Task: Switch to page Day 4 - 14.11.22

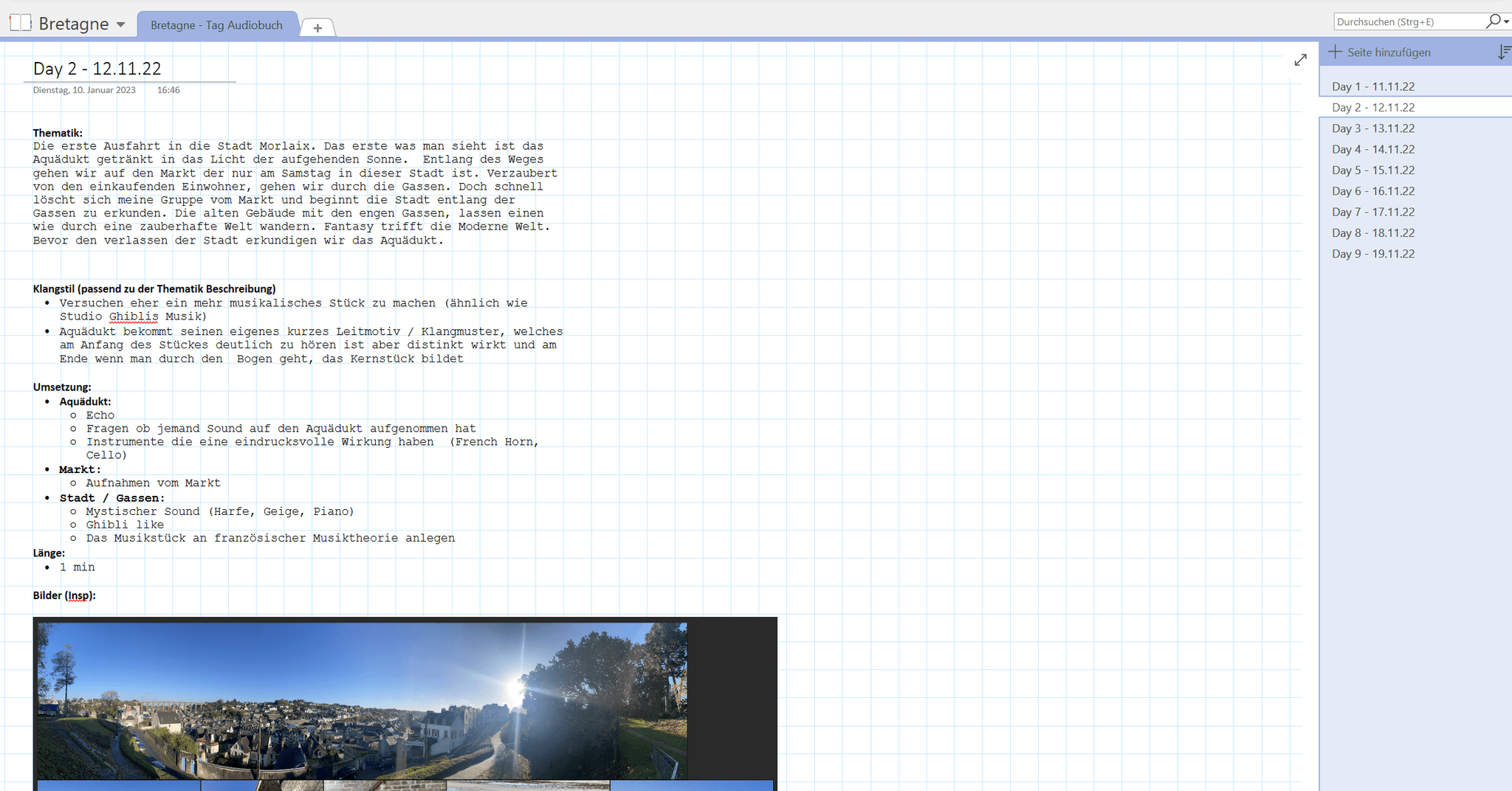Action: click(1373, 149)
